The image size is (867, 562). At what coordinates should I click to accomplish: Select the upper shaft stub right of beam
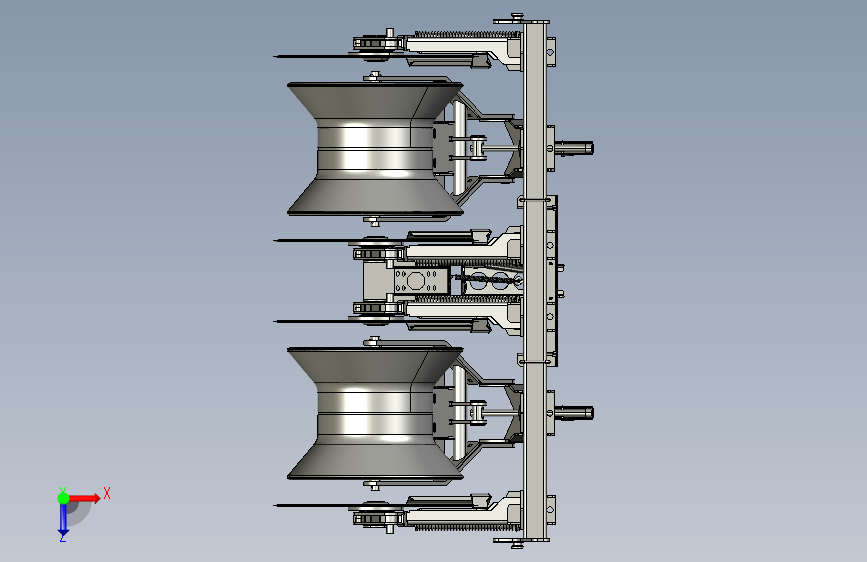[x=574, y=148]
